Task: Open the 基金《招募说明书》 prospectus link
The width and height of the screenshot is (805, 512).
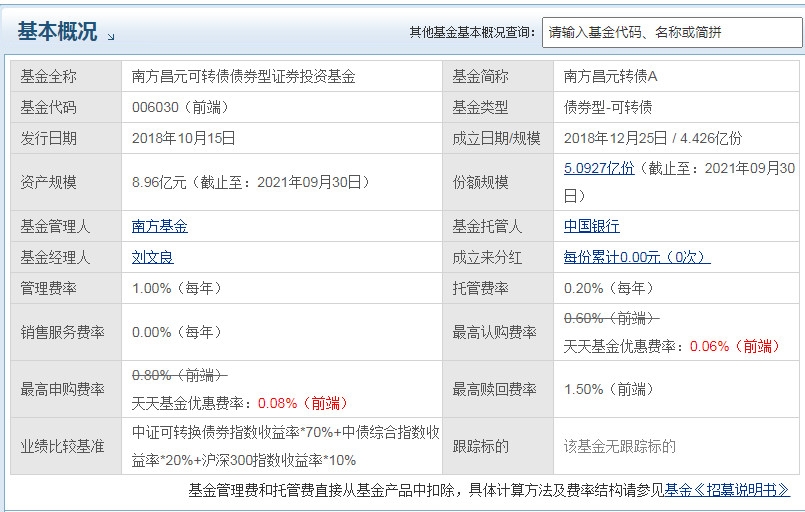Action: 727,490
